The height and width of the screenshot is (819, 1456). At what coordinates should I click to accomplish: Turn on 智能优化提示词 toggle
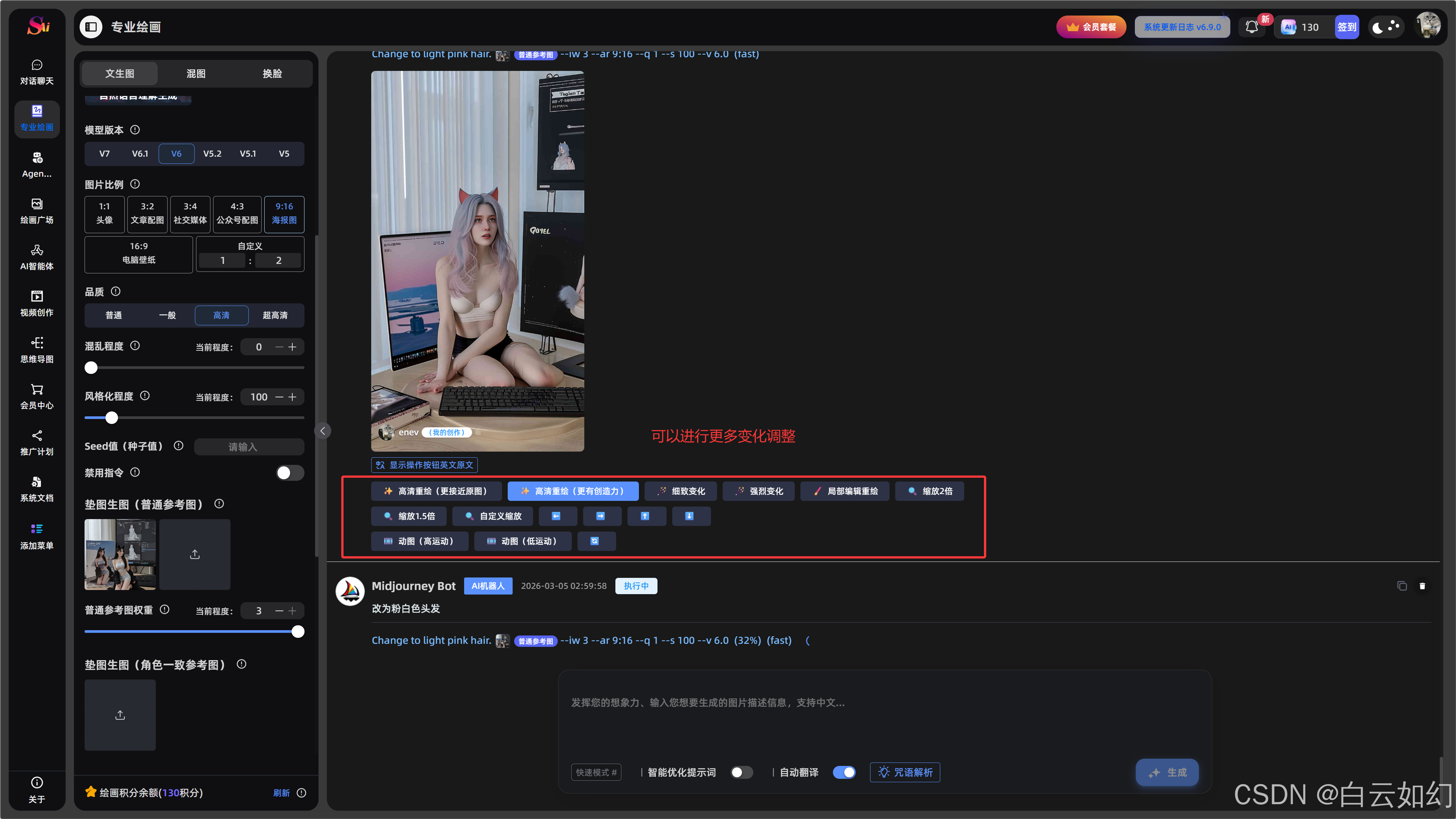click(x=742, y=772)
